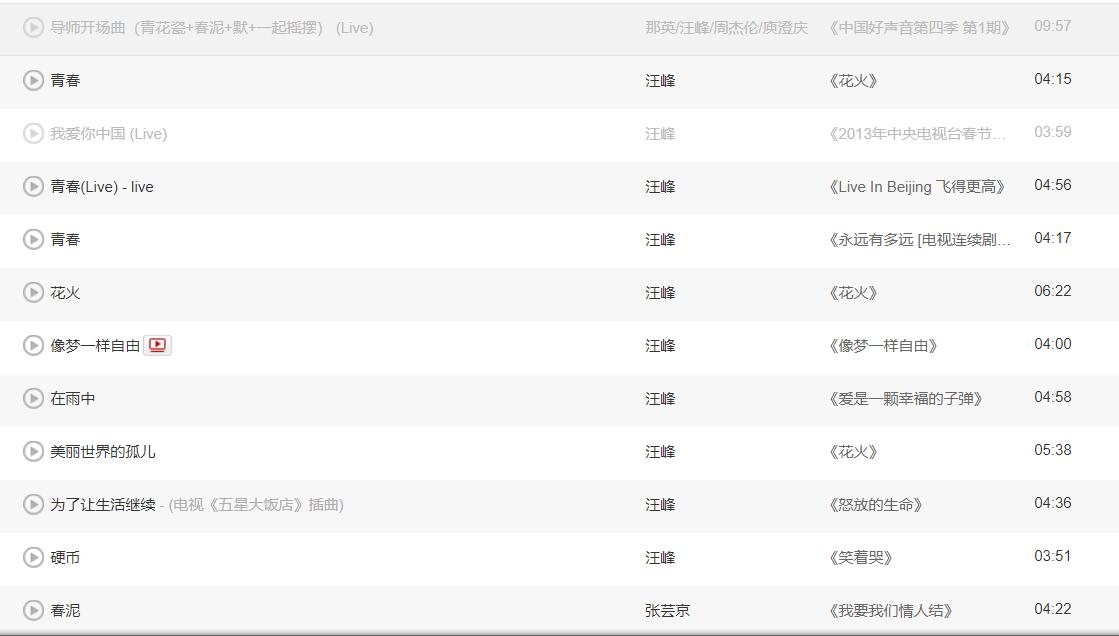This screenshot has height=636, width=1119.
Task: Open artist 张芸京 in 春泥 row
Action: pyautogui.click(x=667, y=610)
